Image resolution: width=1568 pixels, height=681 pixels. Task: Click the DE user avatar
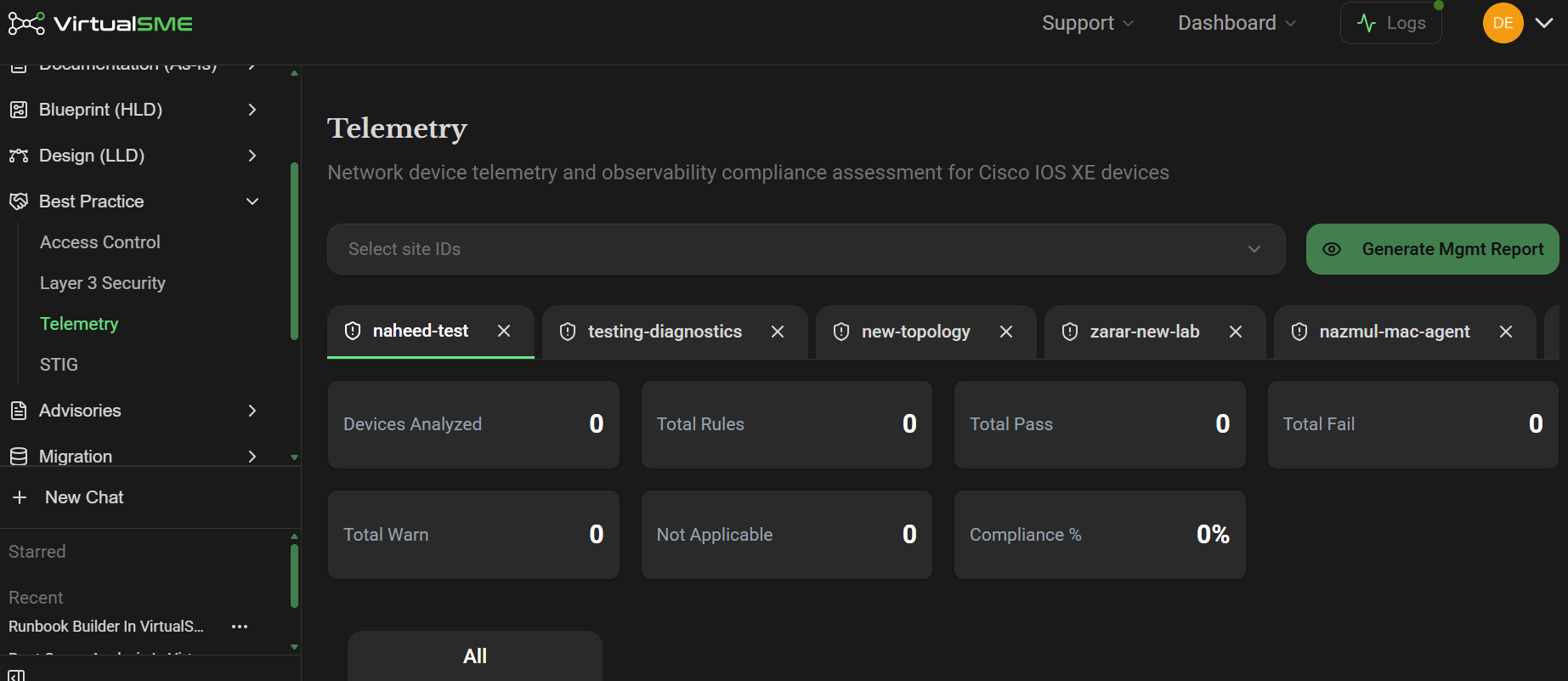pos(1503,23)
